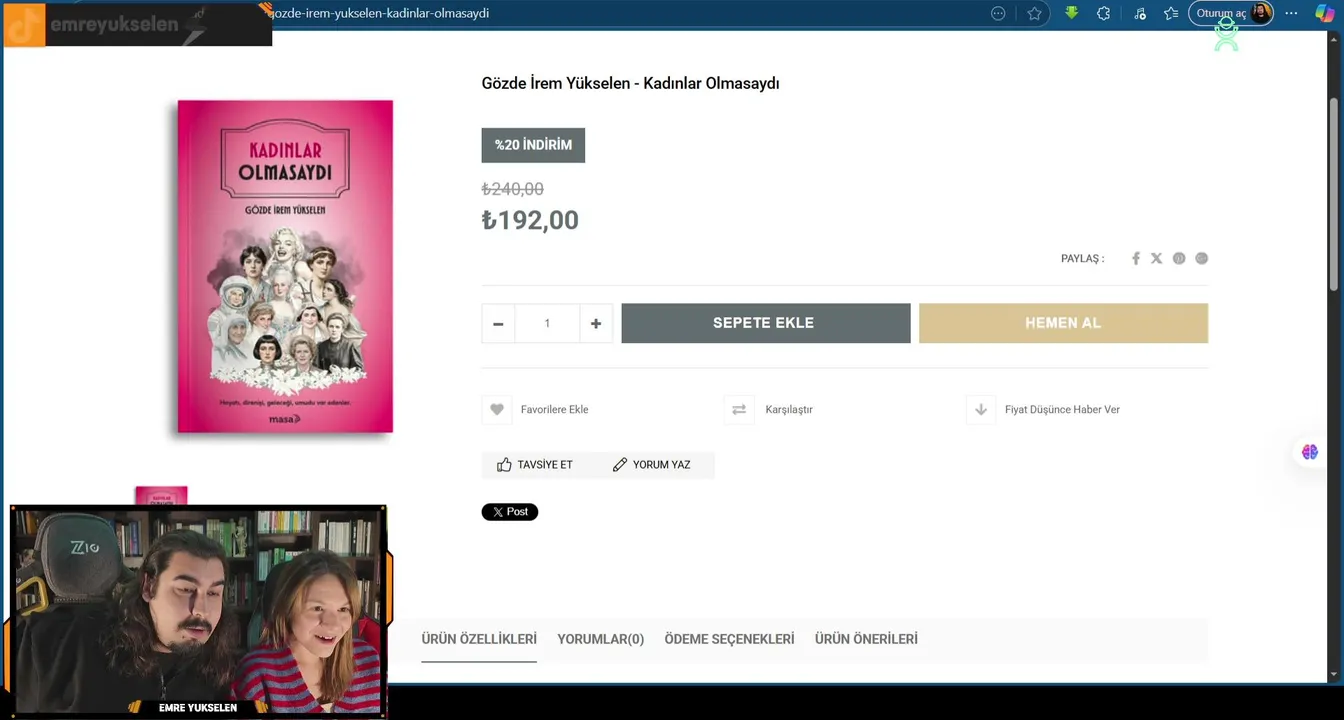Click the struck-through ₺240,00 price
This screenshot has height=720, width=1344.
point(513,189)
